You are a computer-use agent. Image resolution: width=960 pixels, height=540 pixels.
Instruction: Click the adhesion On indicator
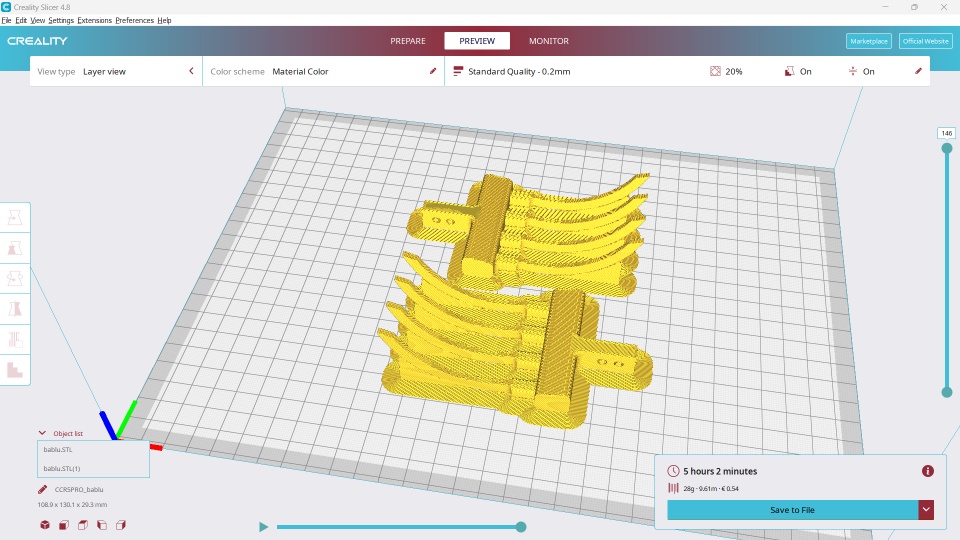861,71
